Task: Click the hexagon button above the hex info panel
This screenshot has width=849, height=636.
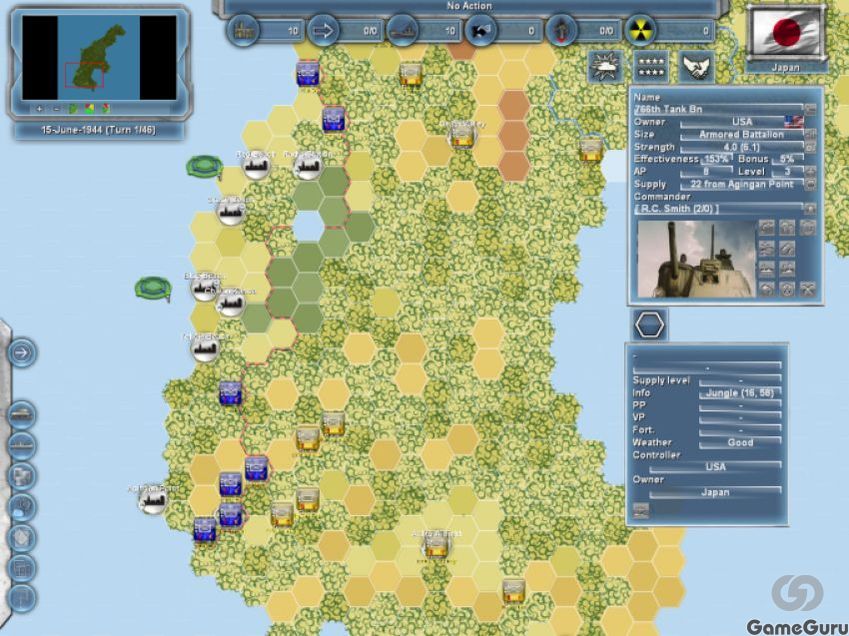Action: point(649,325)
